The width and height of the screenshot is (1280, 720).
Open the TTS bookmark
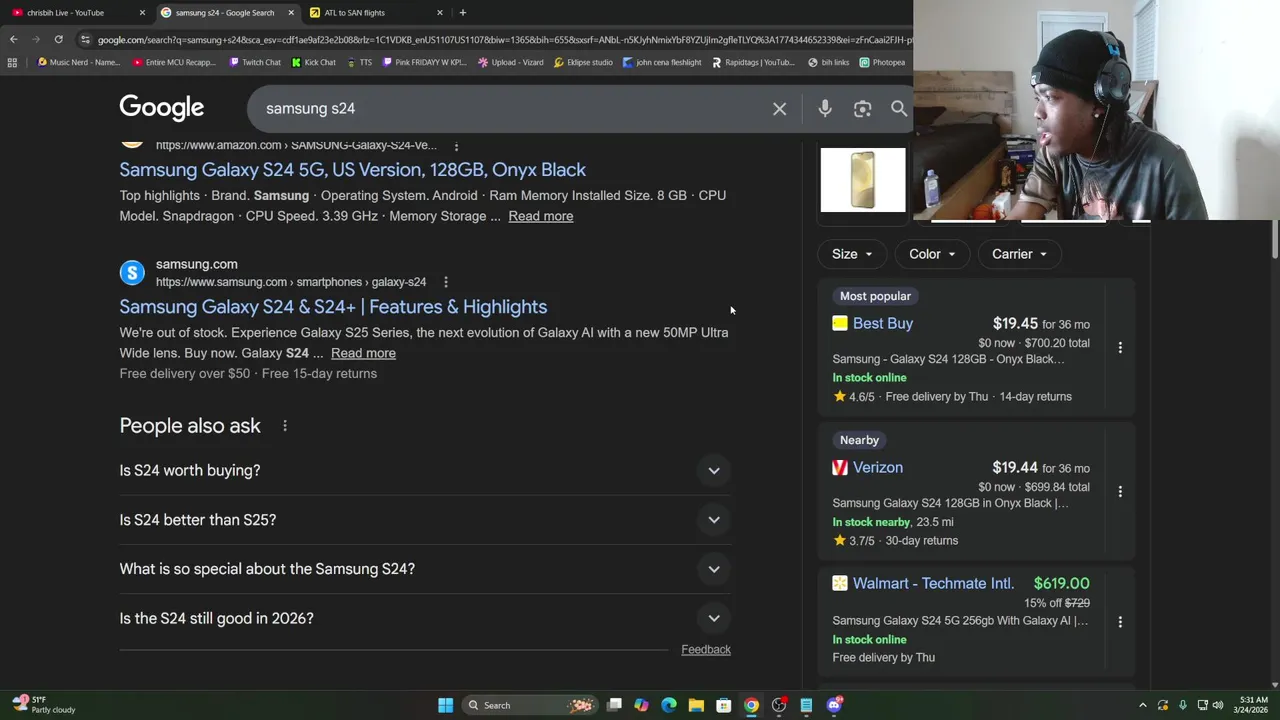[360, 62]
